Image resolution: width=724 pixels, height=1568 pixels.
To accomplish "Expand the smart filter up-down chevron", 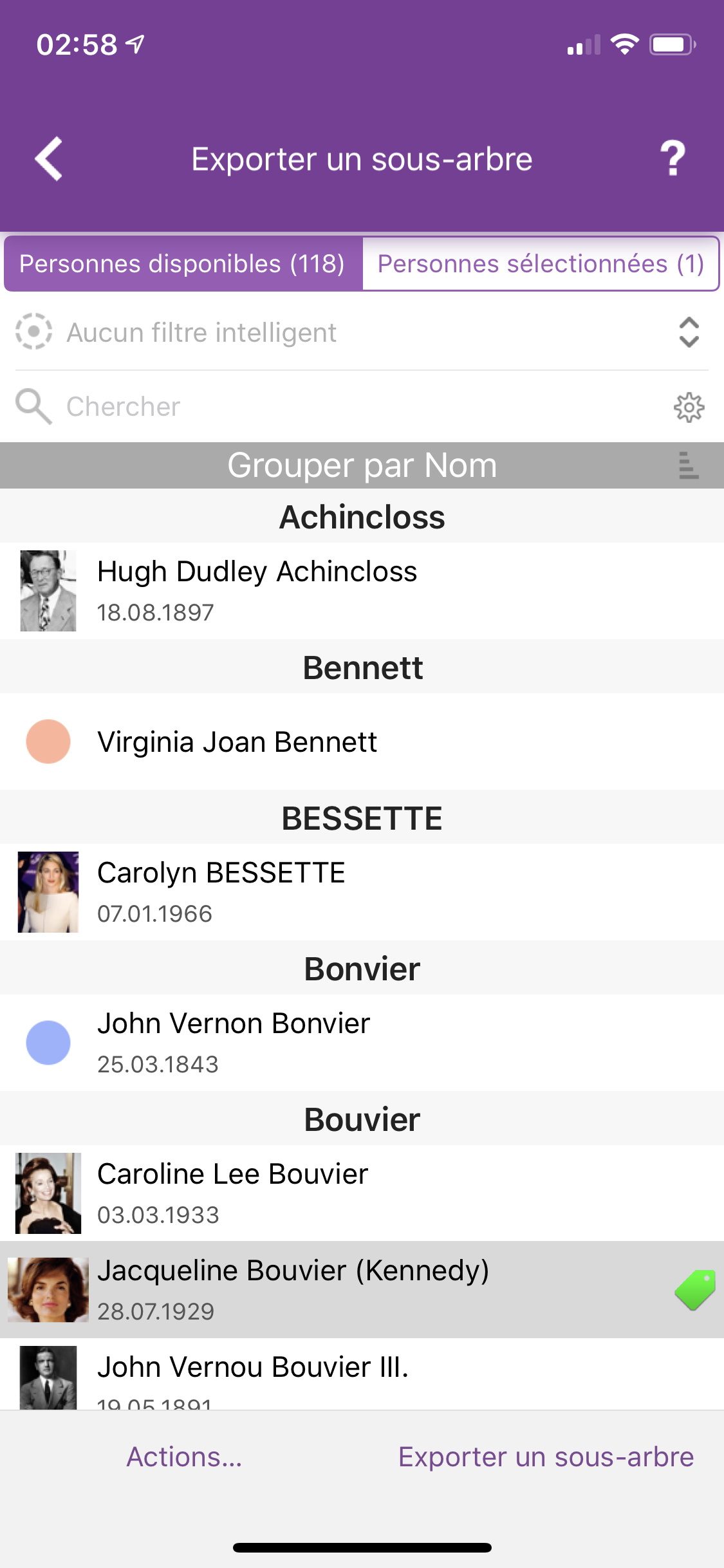I will [689, 332].
